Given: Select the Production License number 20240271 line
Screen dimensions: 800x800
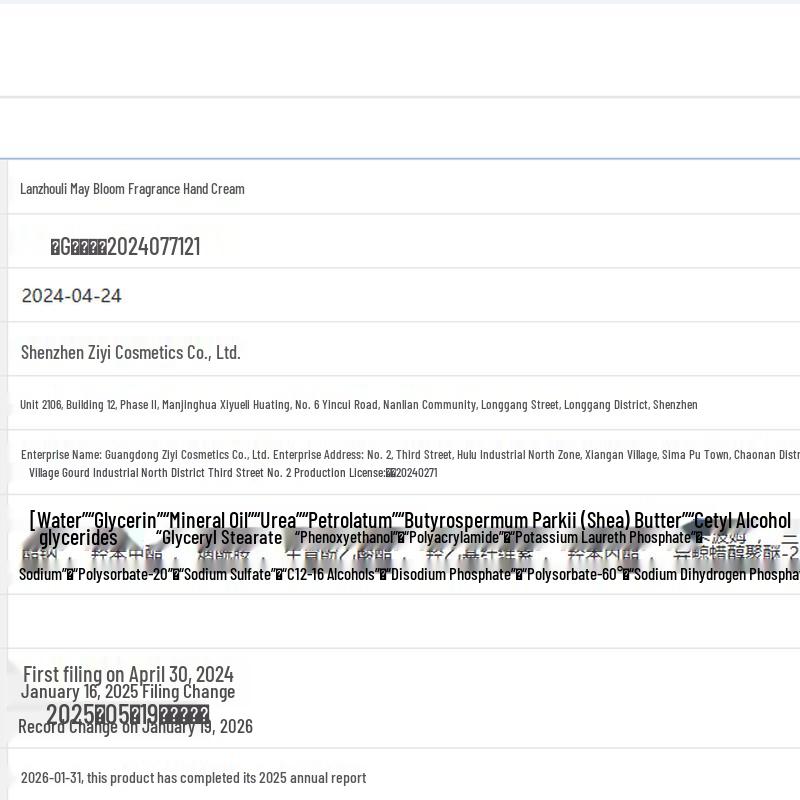Looking at the screenshot, I should pos(233,473).
